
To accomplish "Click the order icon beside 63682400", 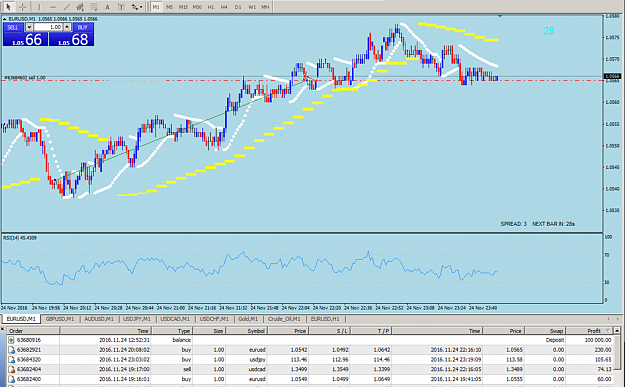I will (11, 379).
